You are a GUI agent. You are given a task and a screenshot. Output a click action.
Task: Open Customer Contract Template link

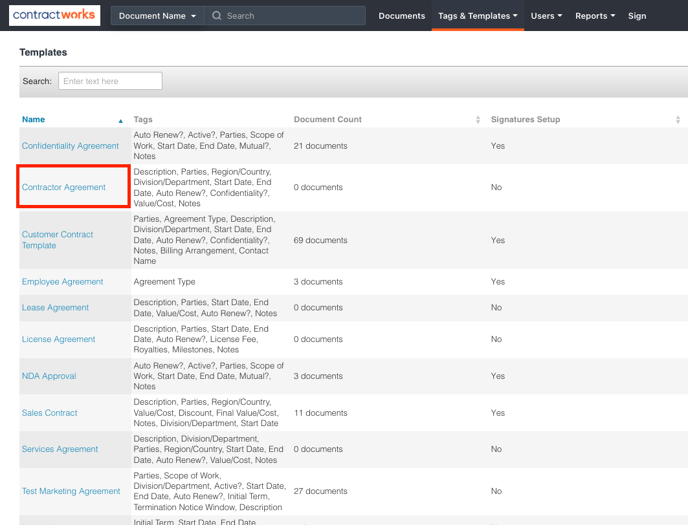[x=57, y=240]
